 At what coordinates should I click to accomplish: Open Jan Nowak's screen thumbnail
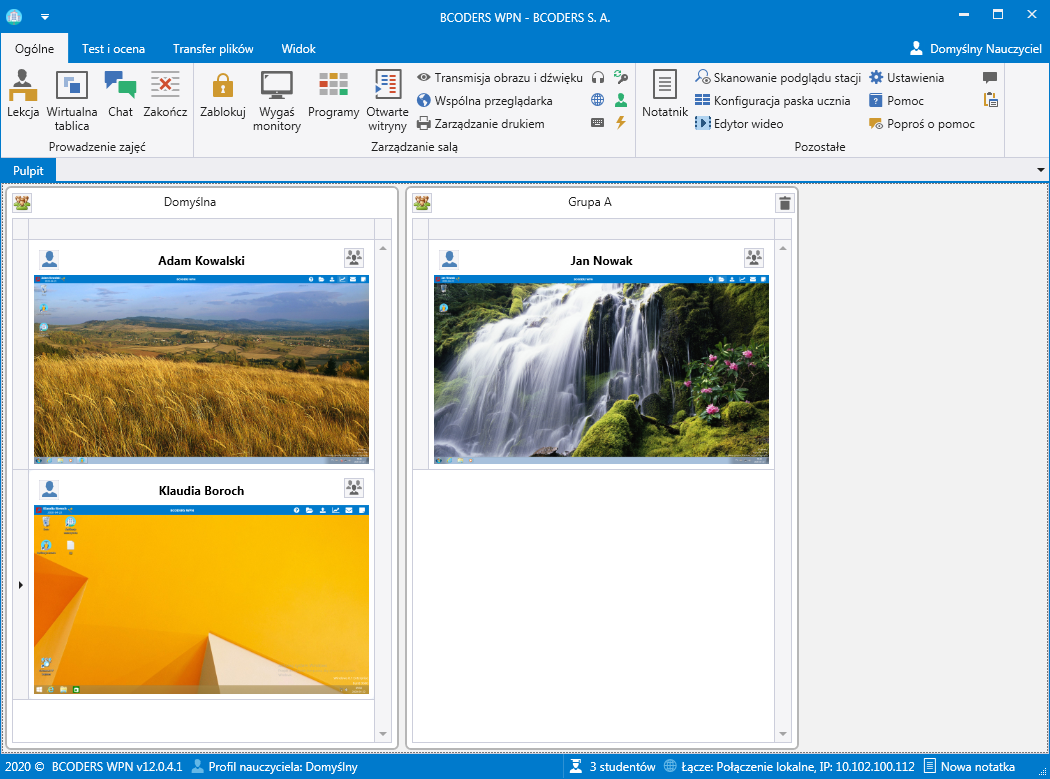click(x=601, y=370)
